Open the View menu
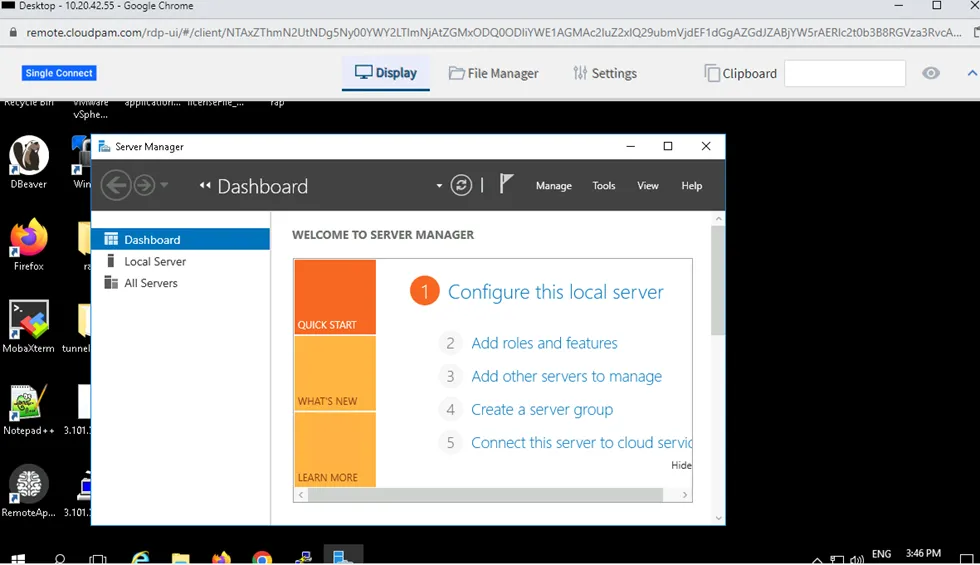The width and height of the screenshot is (980, 565). click(648, 186)
